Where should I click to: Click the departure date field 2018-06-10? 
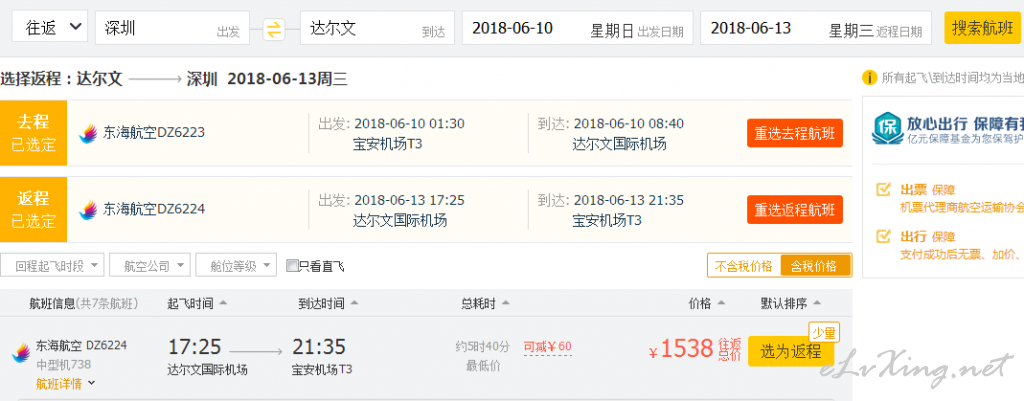(x=576, y=28)
